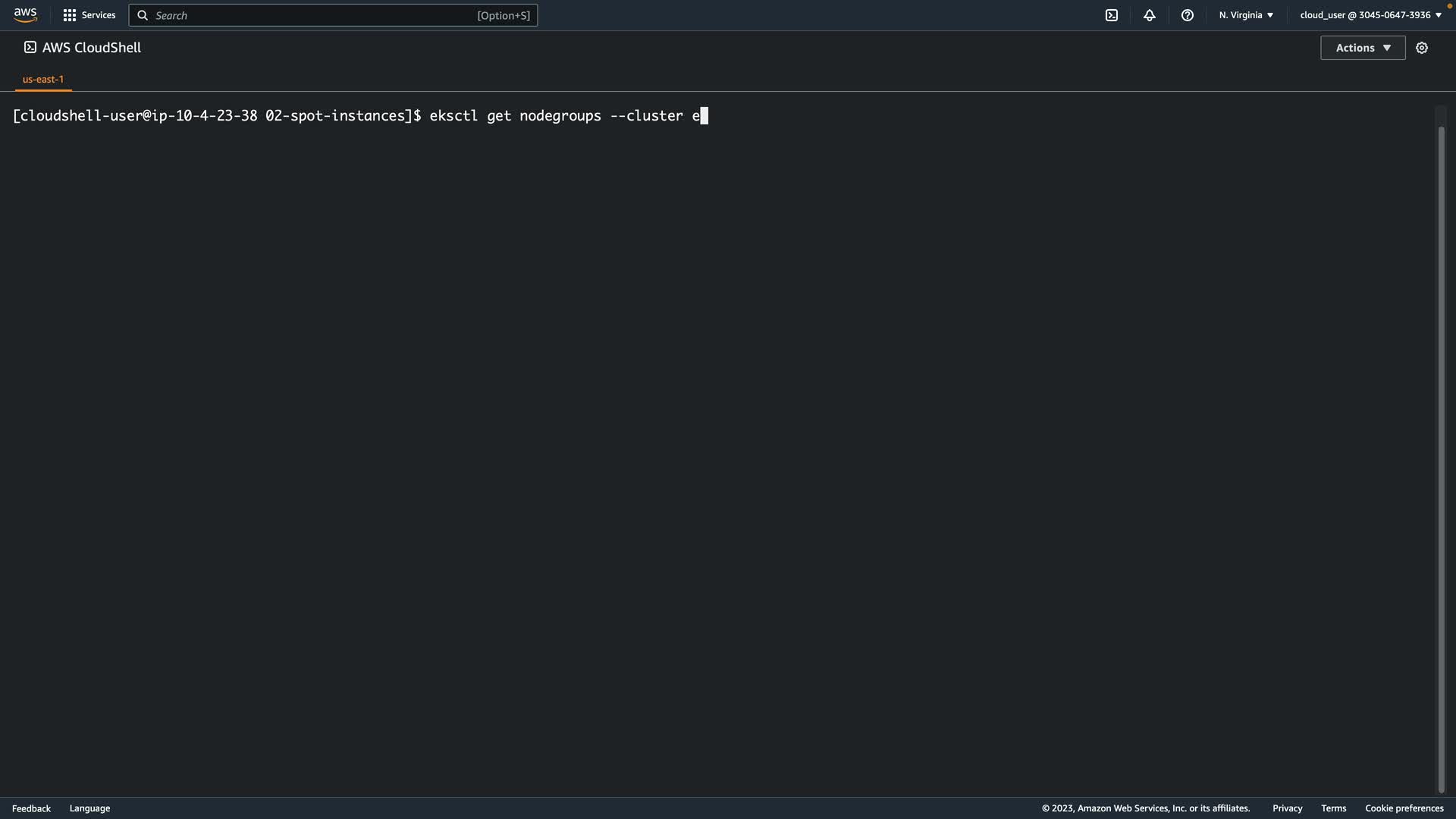1456x819 pixels.
Task: Open the Terms link
Action: point(1333,808)
